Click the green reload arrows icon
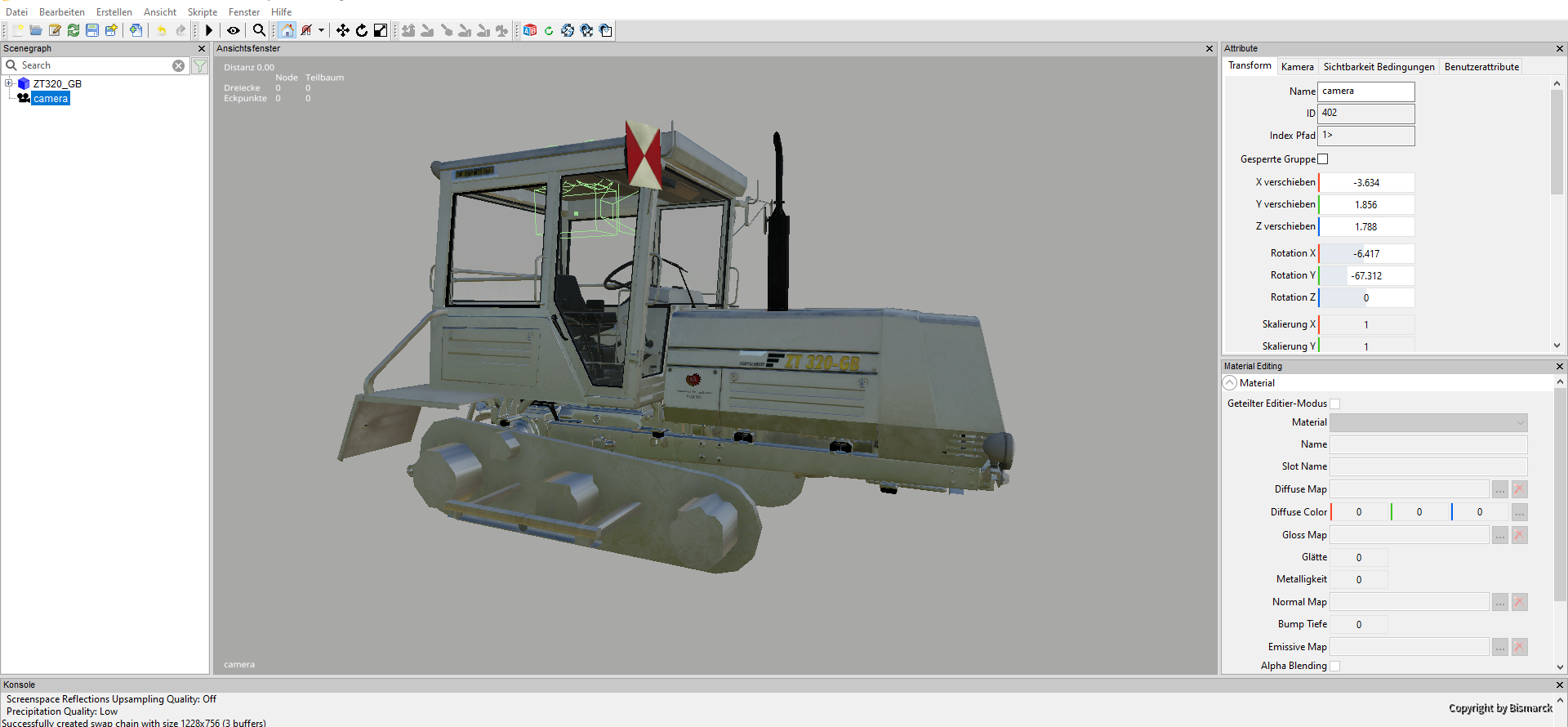 click(x=73, y=30)
